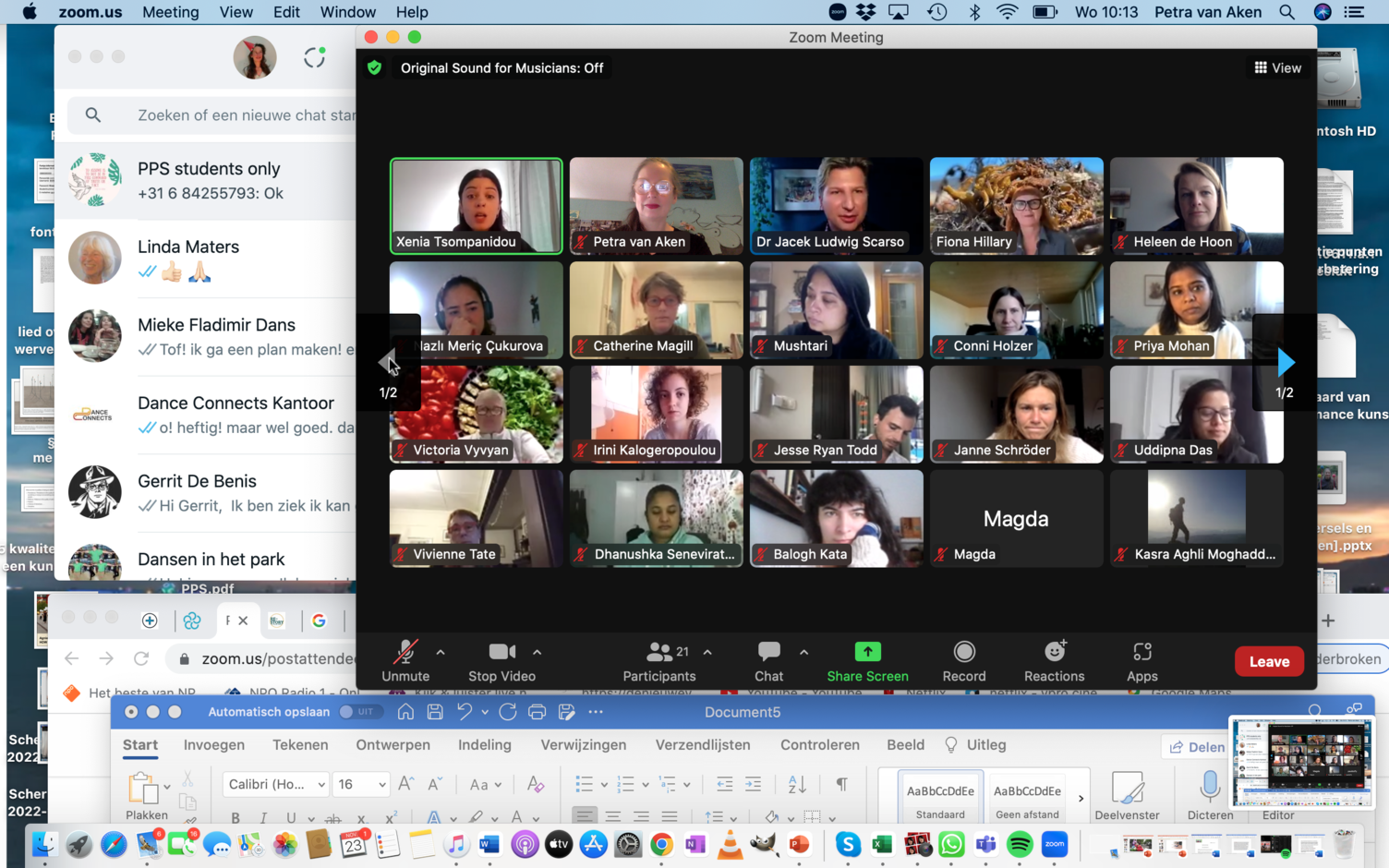Open Zoom Apps panel
1389x868 pixels.
coord(1141,661)
